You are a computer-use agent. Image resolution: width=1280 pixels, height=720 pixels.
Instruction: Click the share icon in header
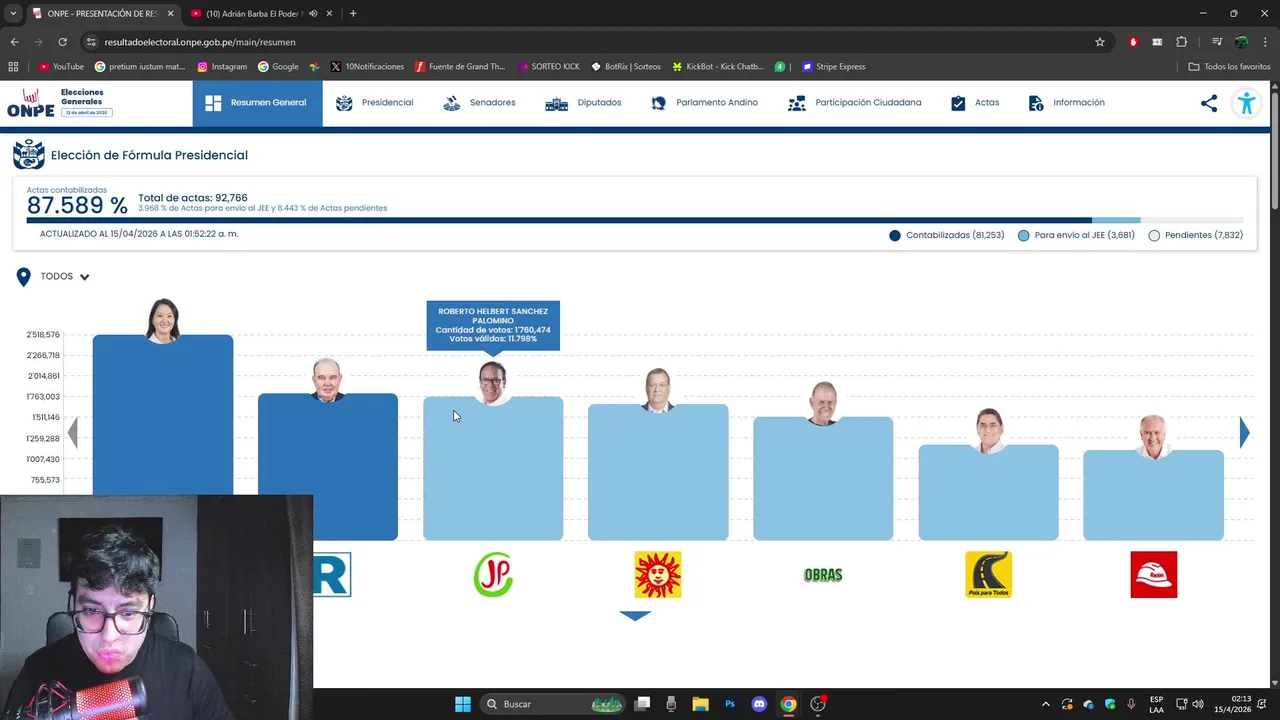pos(1209,103)
